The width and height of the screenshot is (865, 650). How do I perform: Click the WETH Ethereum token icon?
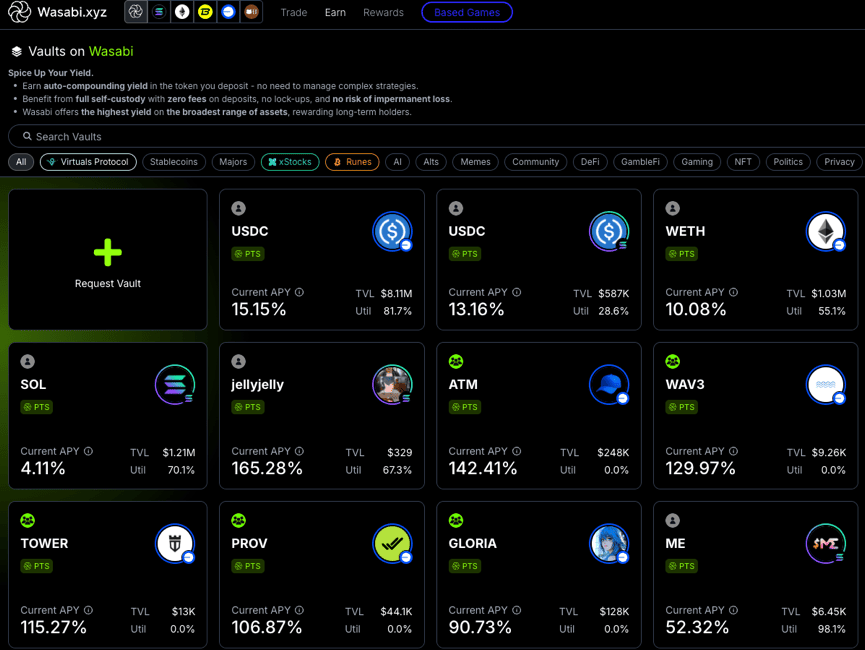(x=825, y=232)
